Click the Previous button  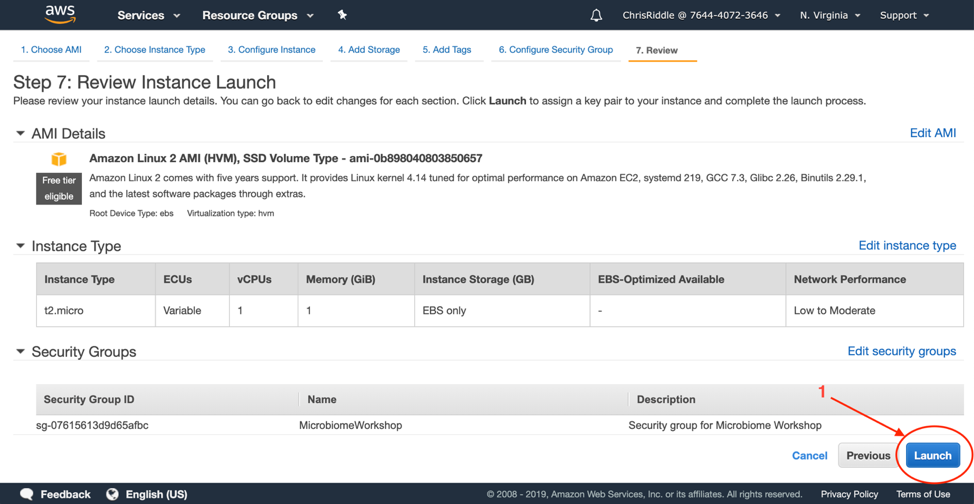[x=867, y=455]
